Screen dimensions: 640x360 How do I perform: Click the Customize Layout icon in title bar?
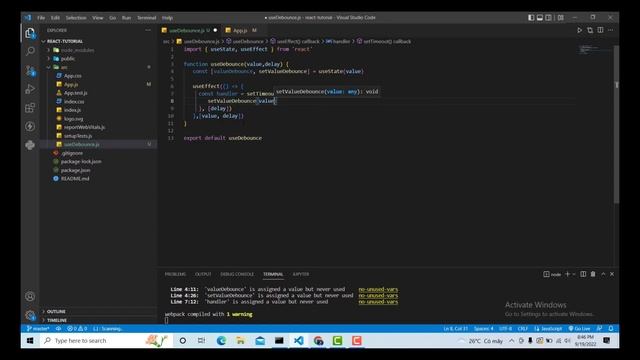[561, 18]
